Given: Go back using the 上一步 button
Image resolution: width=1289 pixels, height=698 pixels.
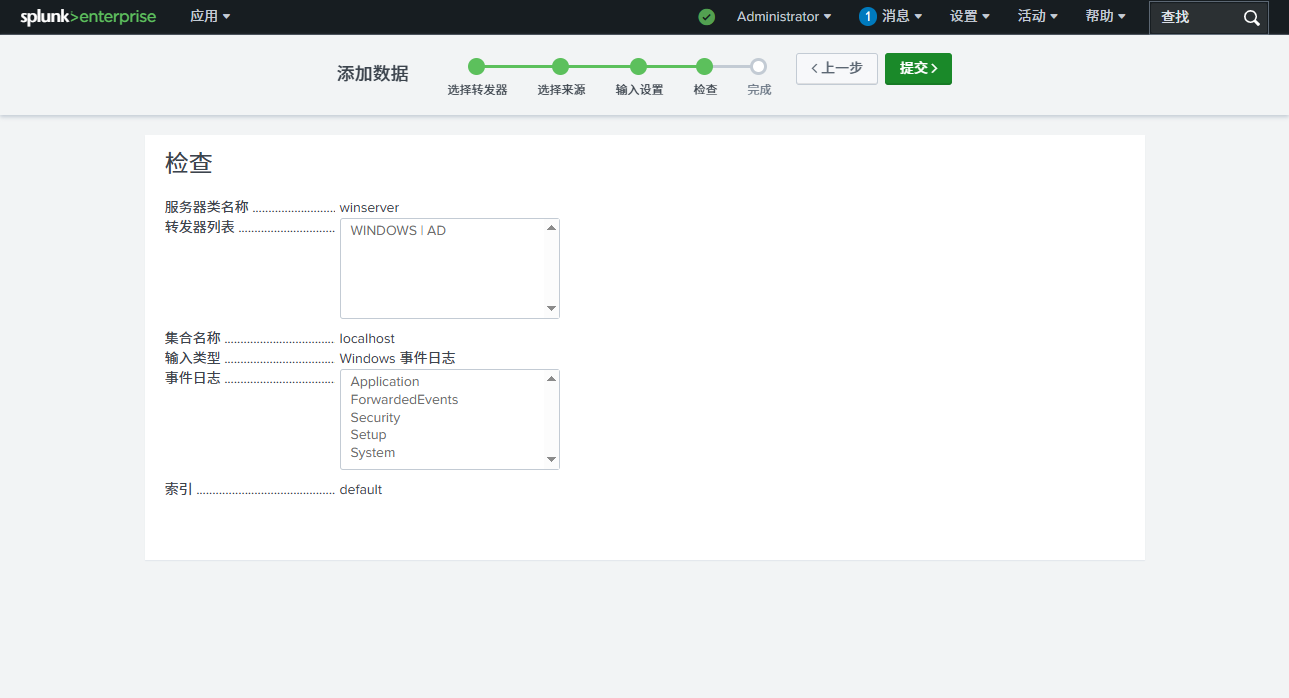Looking at the screenshot, I should 836,68.
